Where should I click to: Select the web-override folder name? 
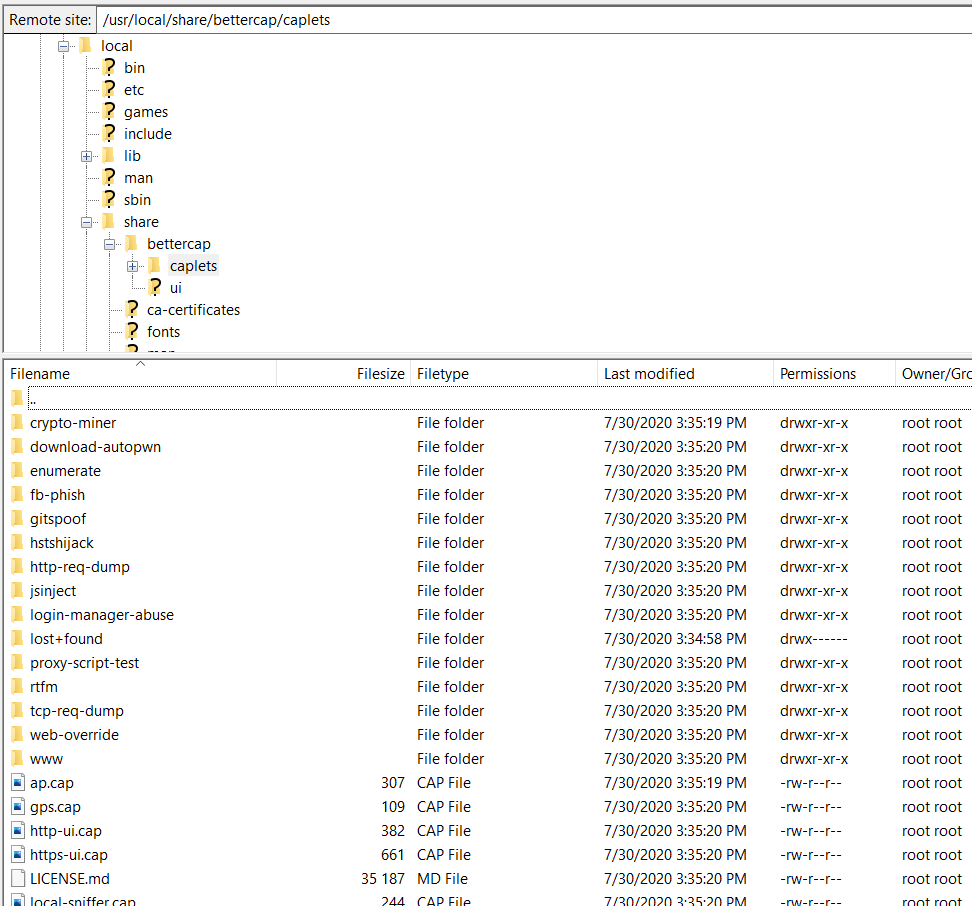74,735
